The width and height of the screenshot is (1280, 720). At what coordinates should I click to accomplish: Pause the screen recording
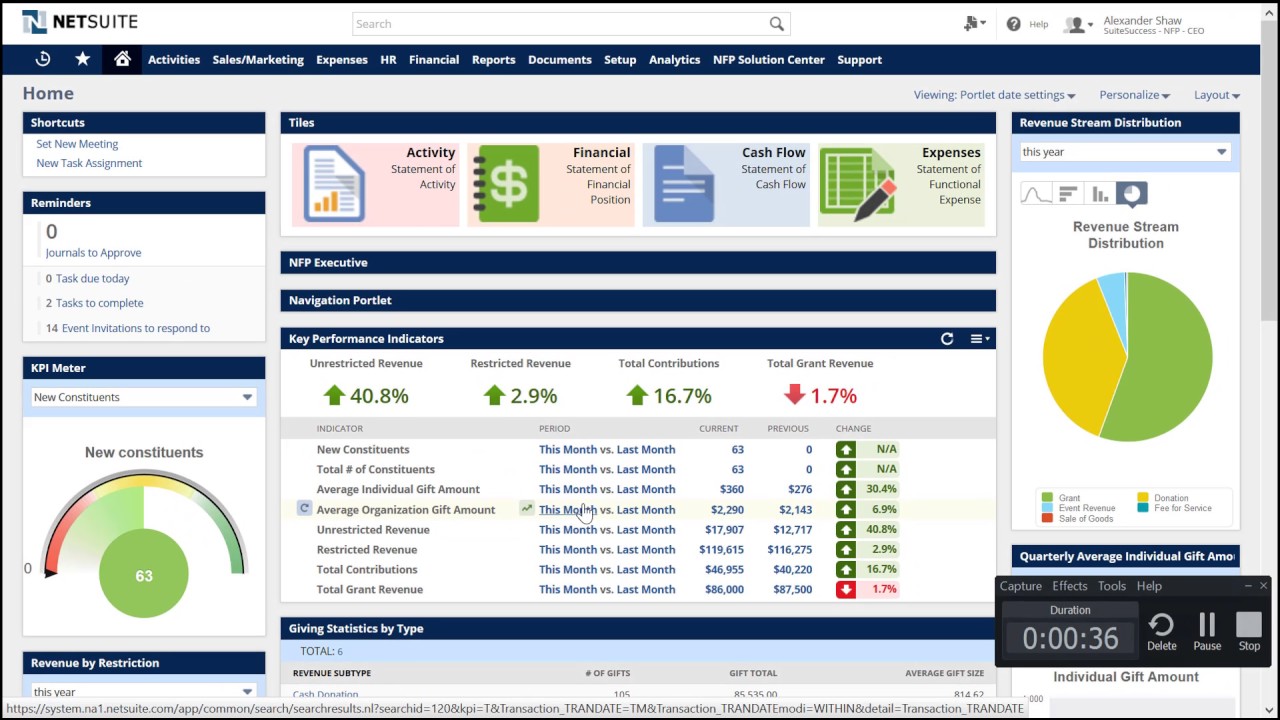point(1207,633)
